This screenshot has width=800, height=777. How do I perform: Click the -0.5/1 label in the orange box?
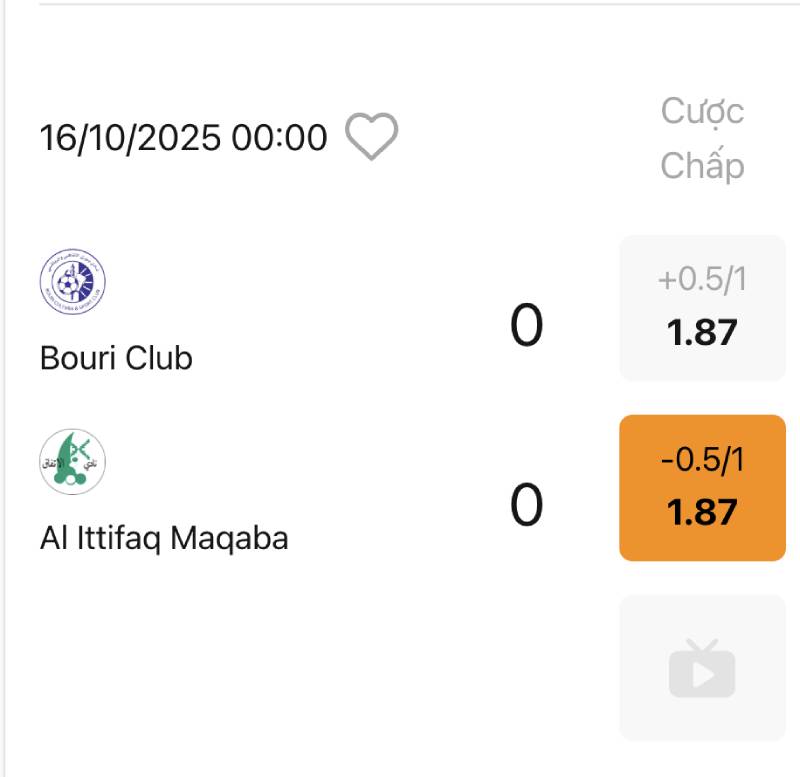coord(702,461)
